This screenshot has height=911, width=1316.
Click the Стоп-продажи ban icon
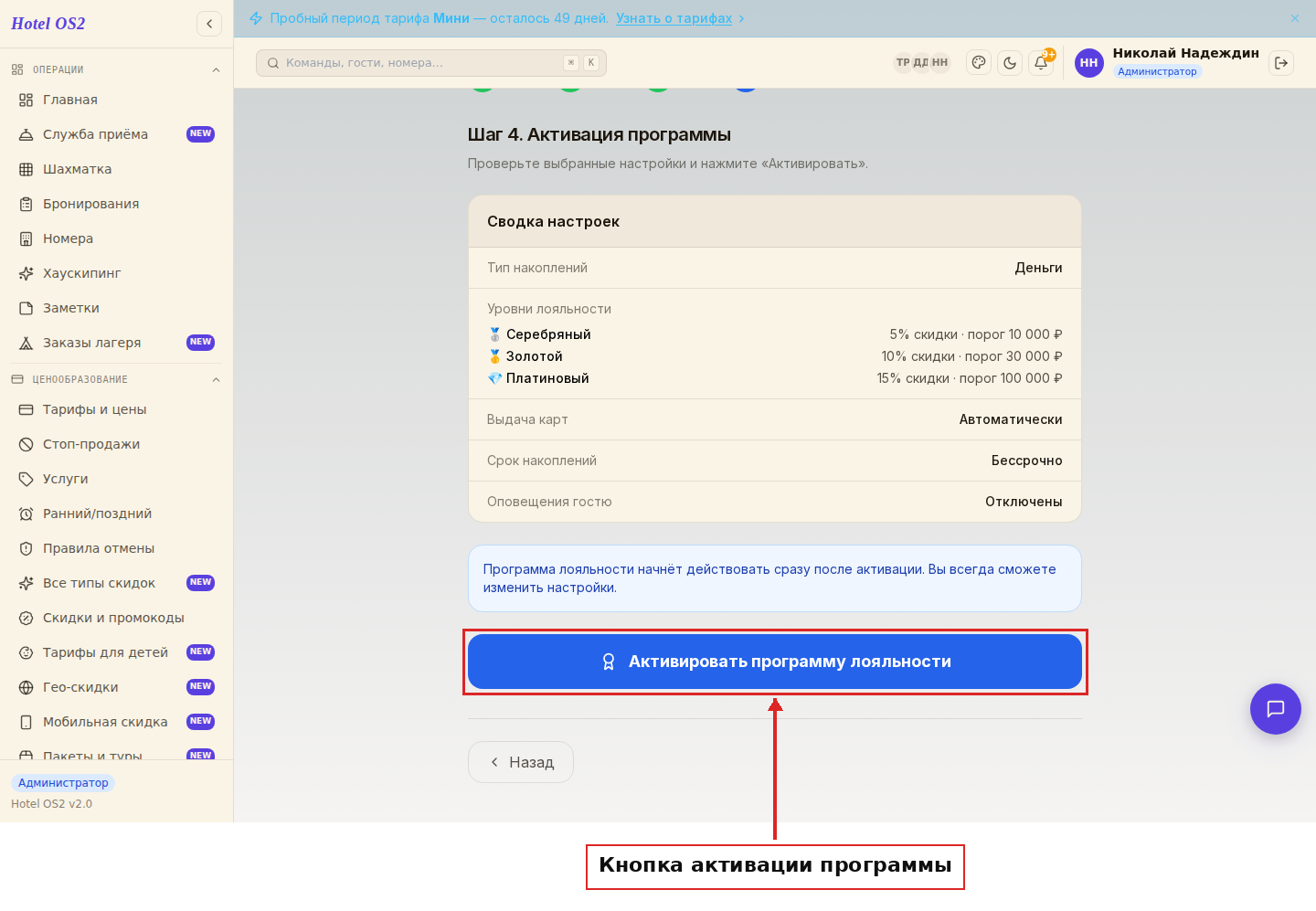tap(27, 444)
